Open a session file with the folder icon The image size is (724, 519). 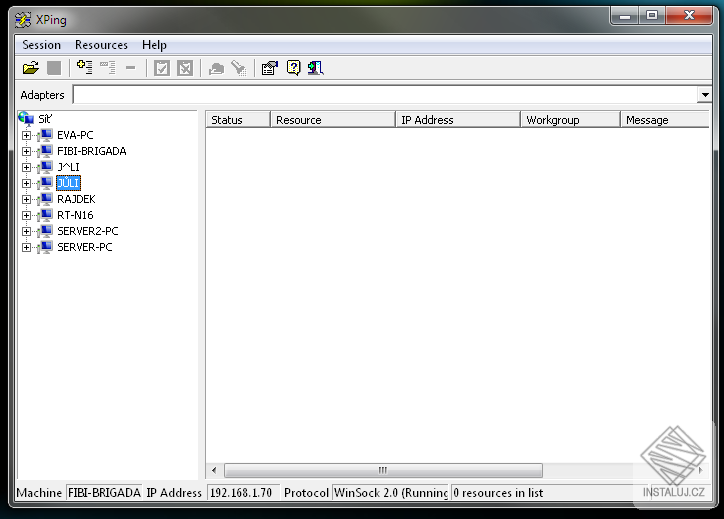click(31, 68)
